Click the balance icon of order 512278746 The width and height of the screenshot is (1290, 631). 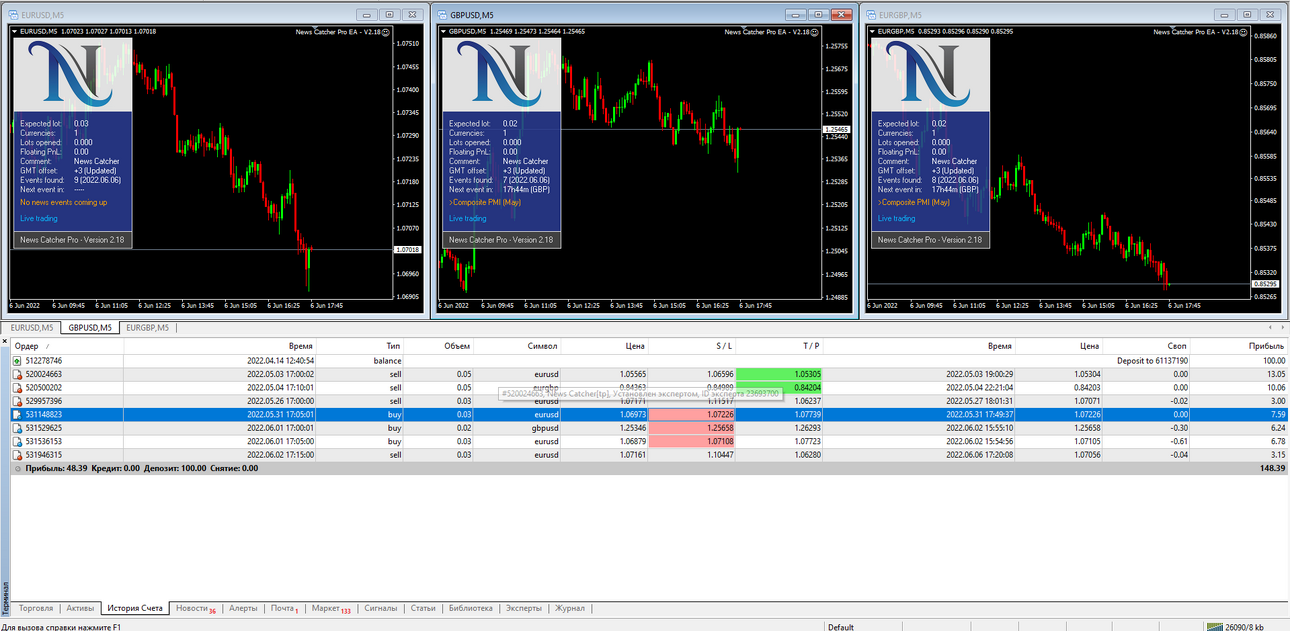point(17,360)
